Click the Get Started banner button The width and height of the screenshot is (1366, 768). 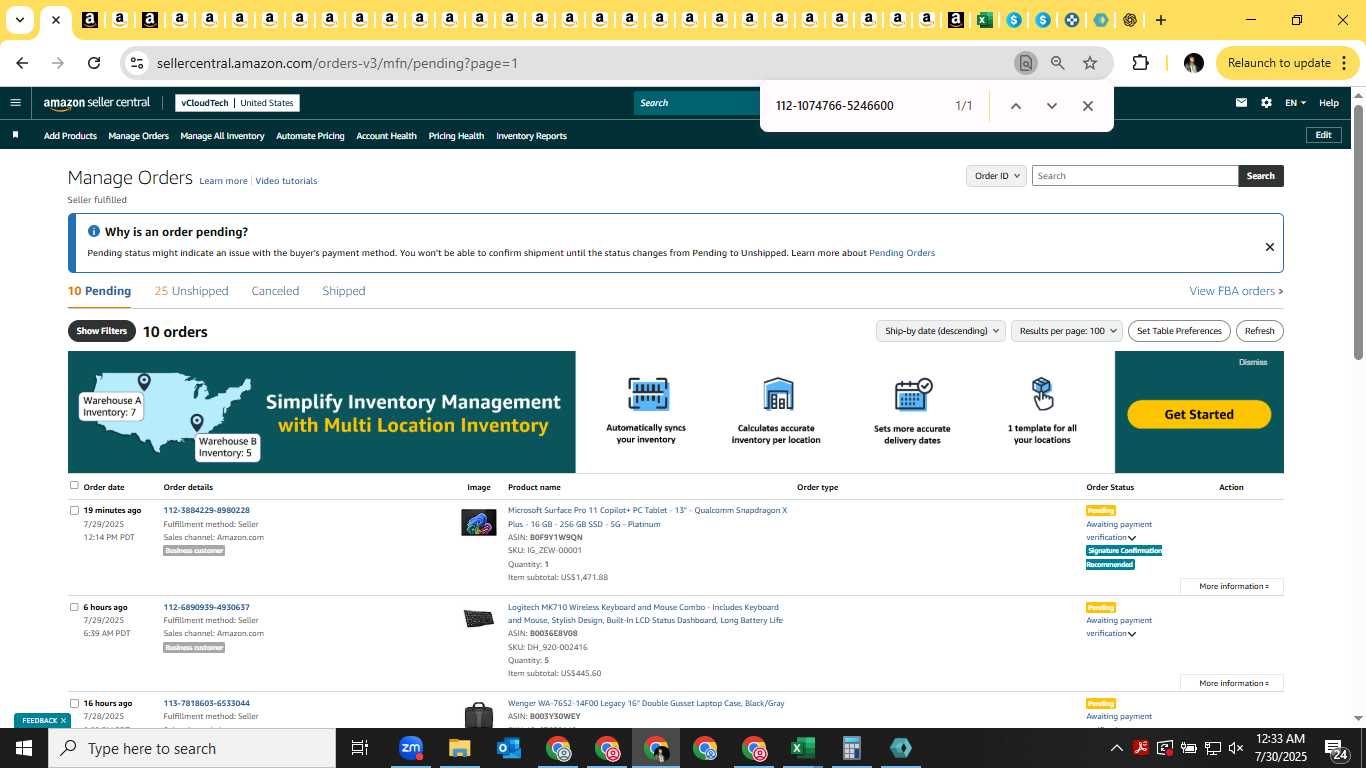point(1199,414)
